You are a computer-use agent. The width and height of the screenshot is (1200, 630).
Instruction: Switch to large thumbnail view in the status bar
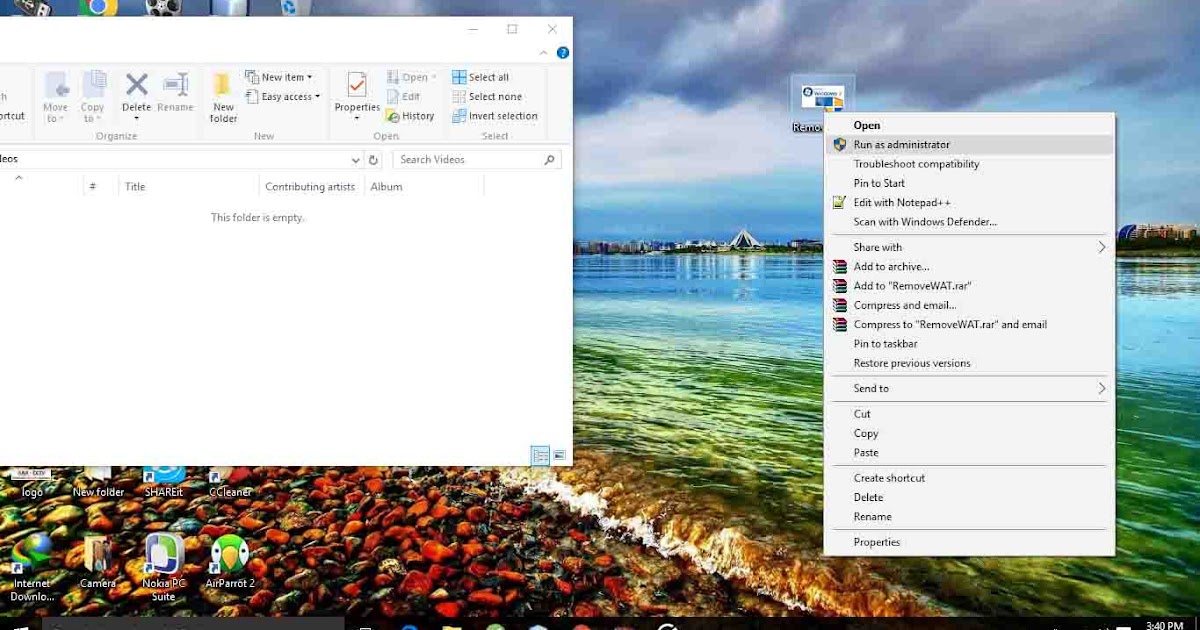(561, 455)
